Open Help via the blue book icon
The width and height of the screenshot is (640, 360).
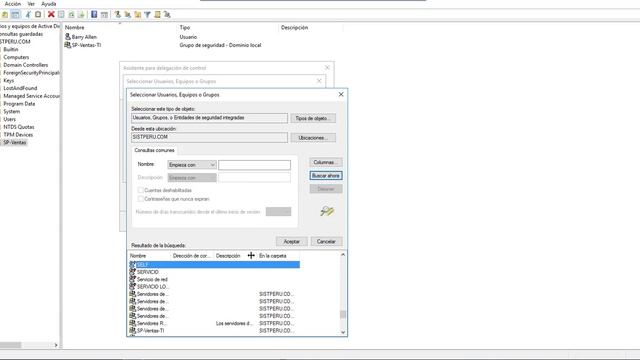[94, 15]
